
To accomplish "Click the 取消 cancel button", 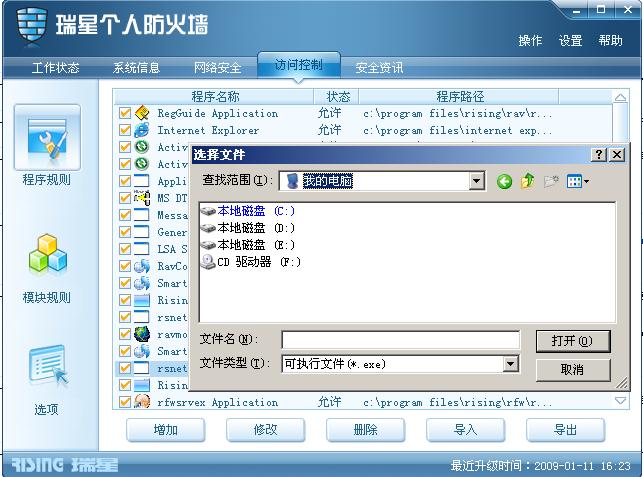I will point(572,370).
